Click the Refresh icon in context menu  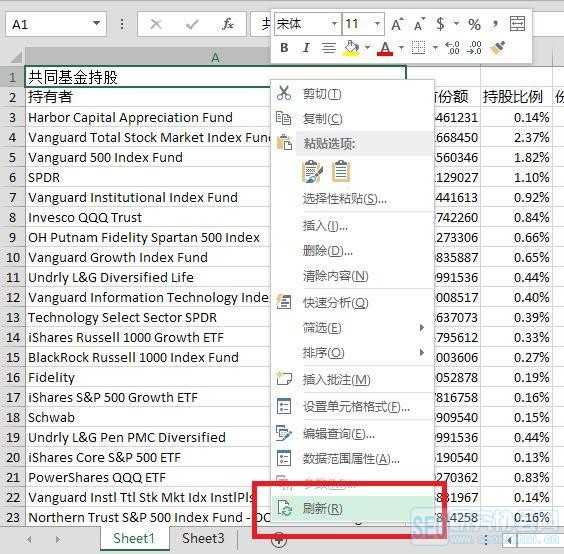coord(285,508)
